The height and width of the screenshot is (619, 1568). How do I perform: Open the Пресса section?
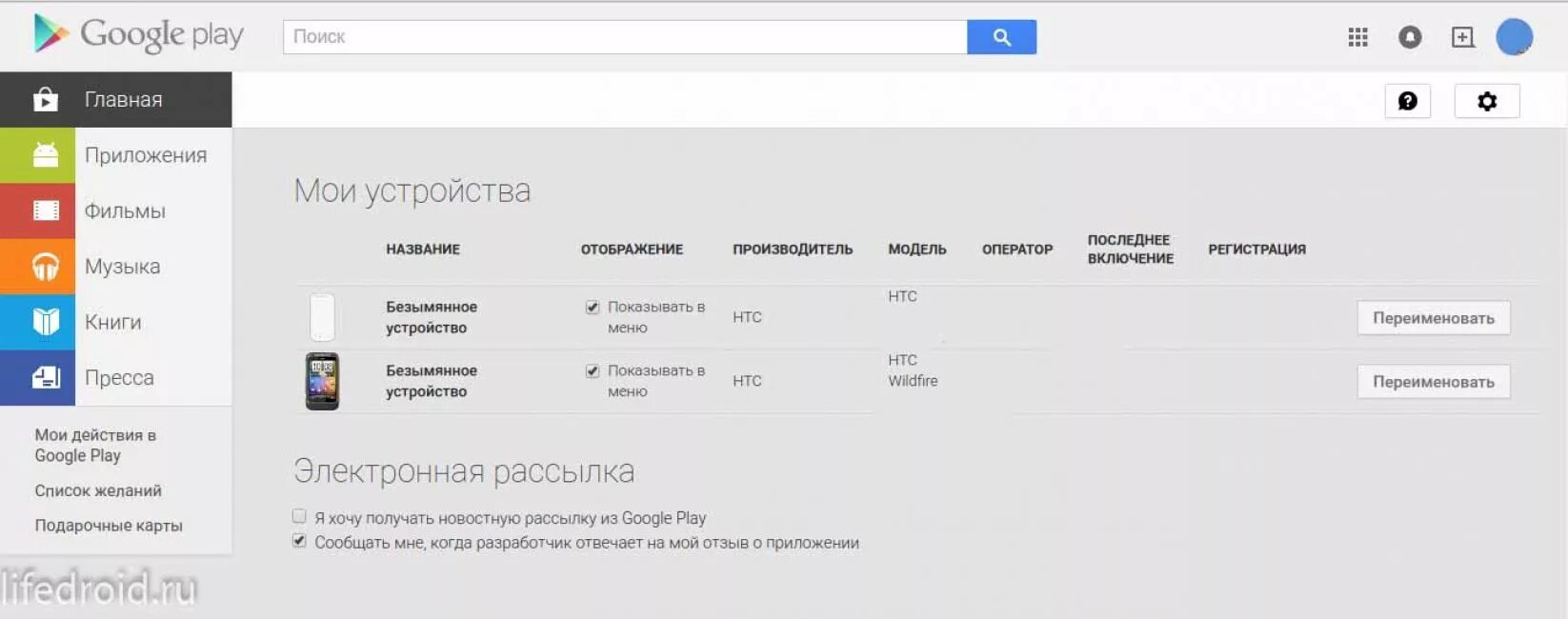tap(115, 378)
